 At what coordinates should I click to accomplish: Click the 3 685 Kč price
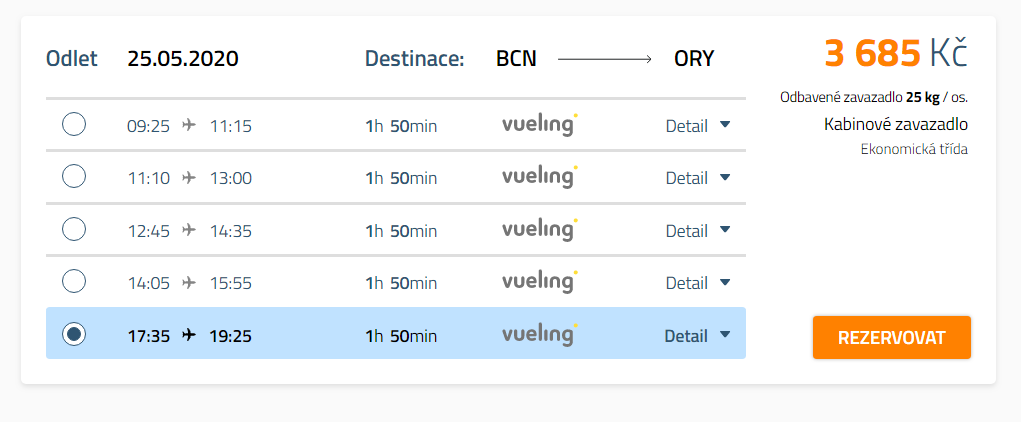coord(896,53)
